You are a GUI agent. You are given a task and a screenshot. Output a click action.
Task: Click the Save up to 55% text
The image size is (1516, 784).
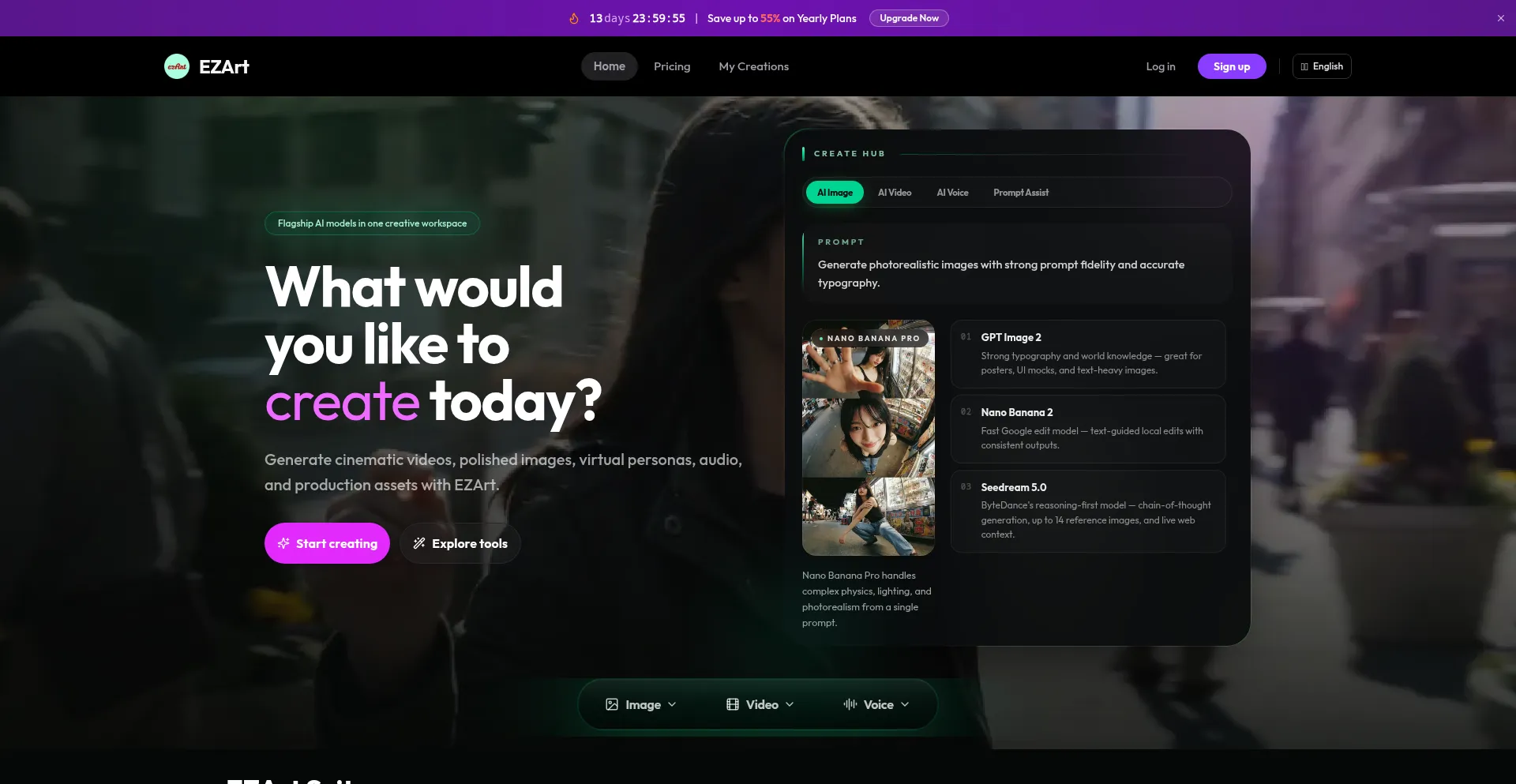point(782,18)
